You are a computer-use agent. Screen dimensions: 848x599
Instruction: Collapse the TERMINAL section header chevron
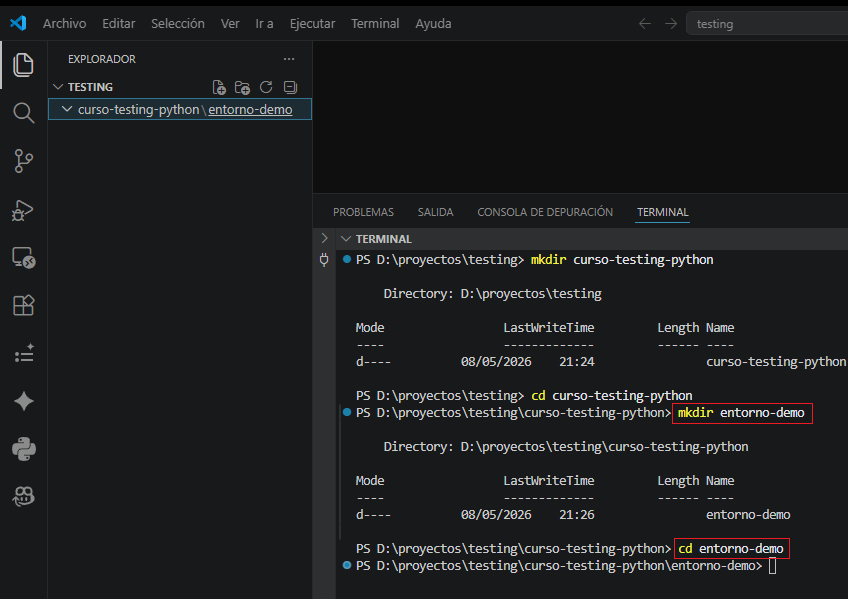[x=346, y=239]
